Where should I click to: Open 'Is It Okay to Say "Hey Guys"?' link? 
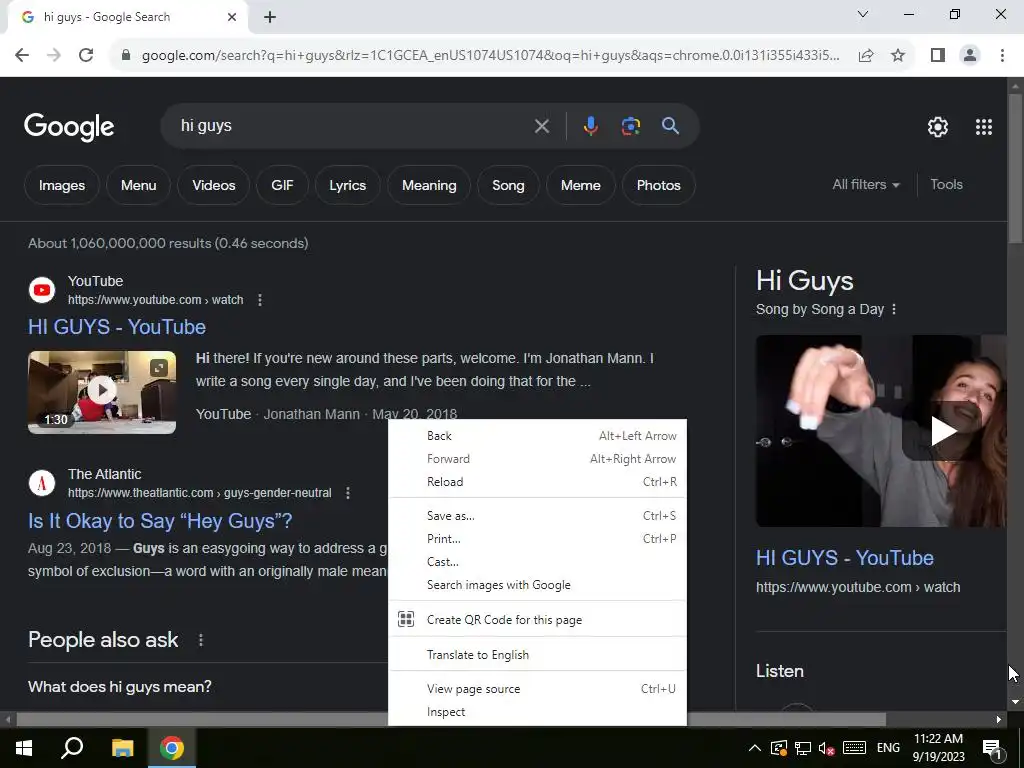pos(160,521)
